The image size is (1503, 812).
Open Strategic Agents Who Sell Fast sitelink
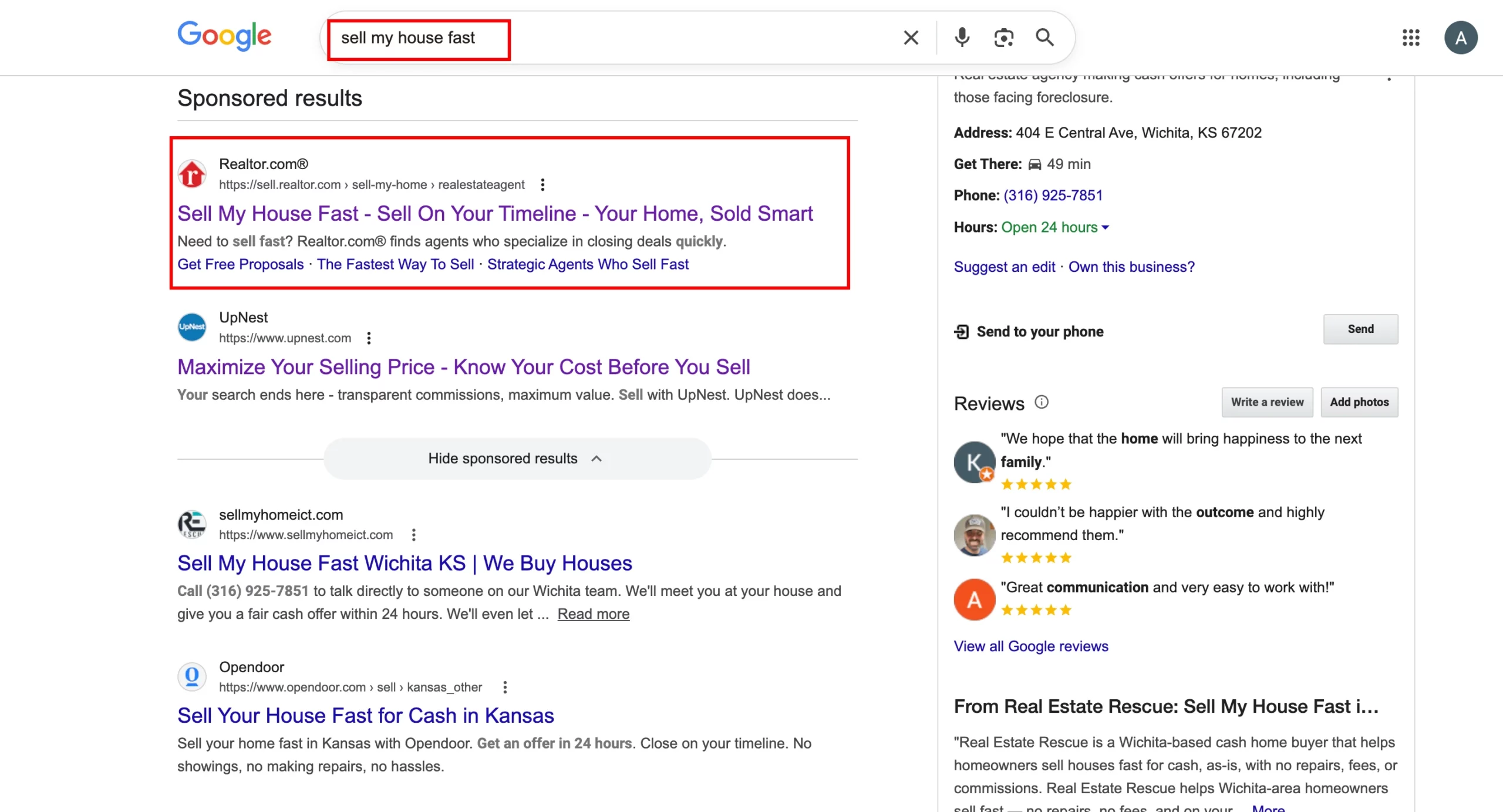point(588,265)
